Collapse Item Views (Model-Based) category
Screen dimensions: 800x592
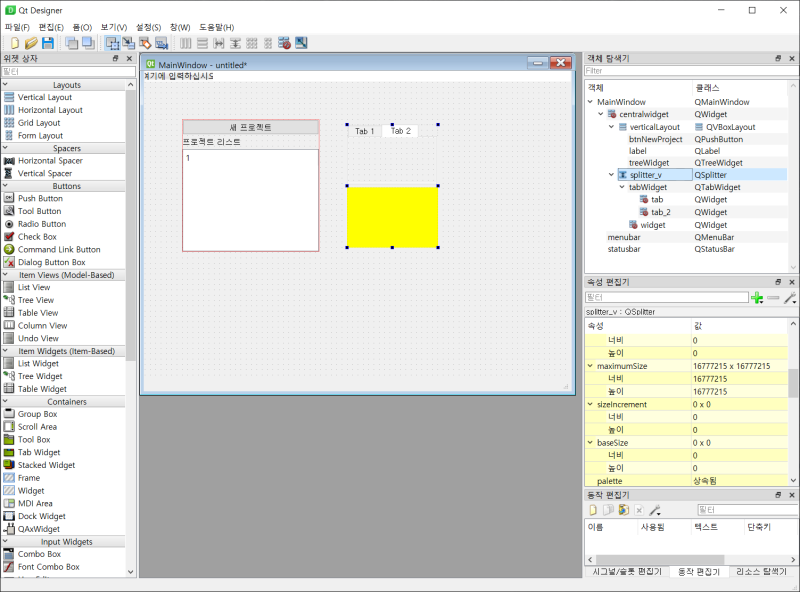pos(5,275)
